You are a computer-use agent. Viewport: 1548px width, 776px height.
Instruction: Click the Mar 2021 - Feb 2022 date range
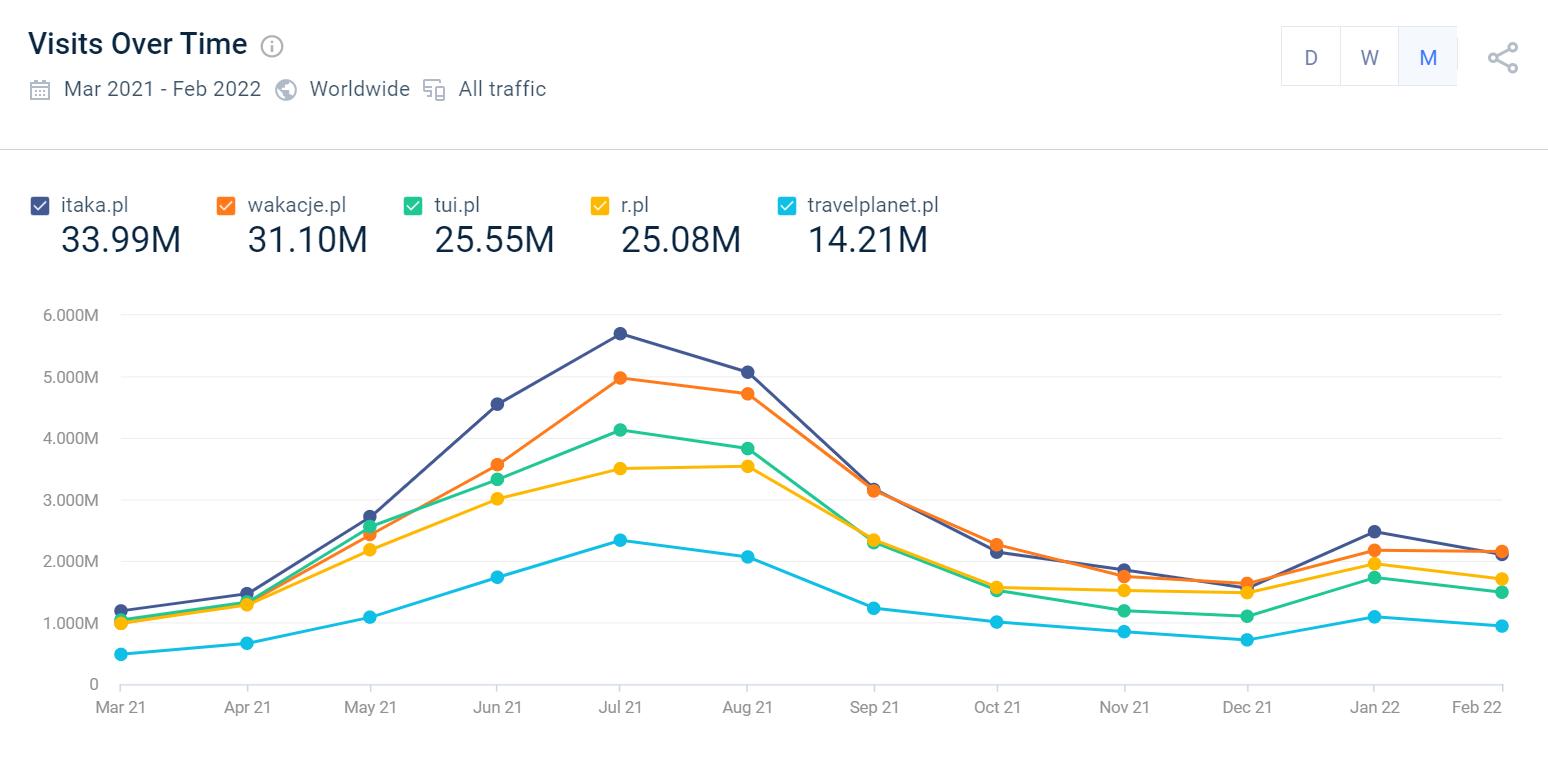[x=162, y=89]
